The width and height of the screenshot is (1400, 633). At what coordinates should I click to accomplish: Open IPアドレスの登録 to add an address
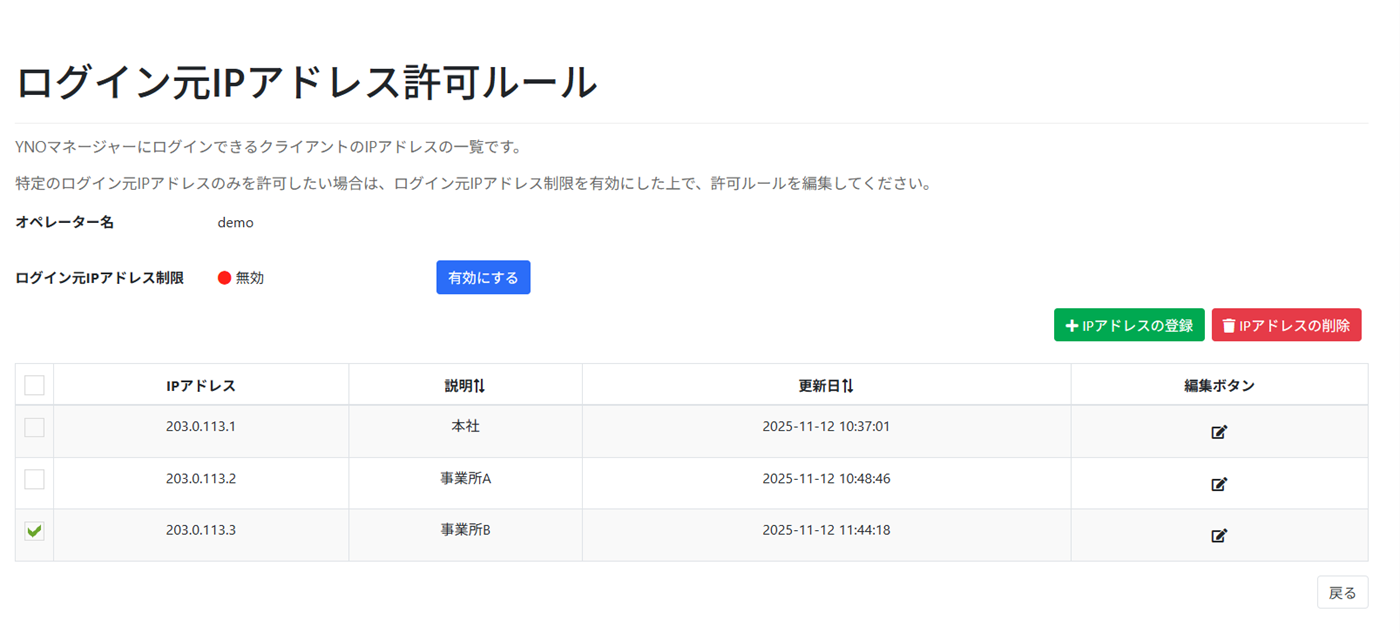coord(1129,324)
